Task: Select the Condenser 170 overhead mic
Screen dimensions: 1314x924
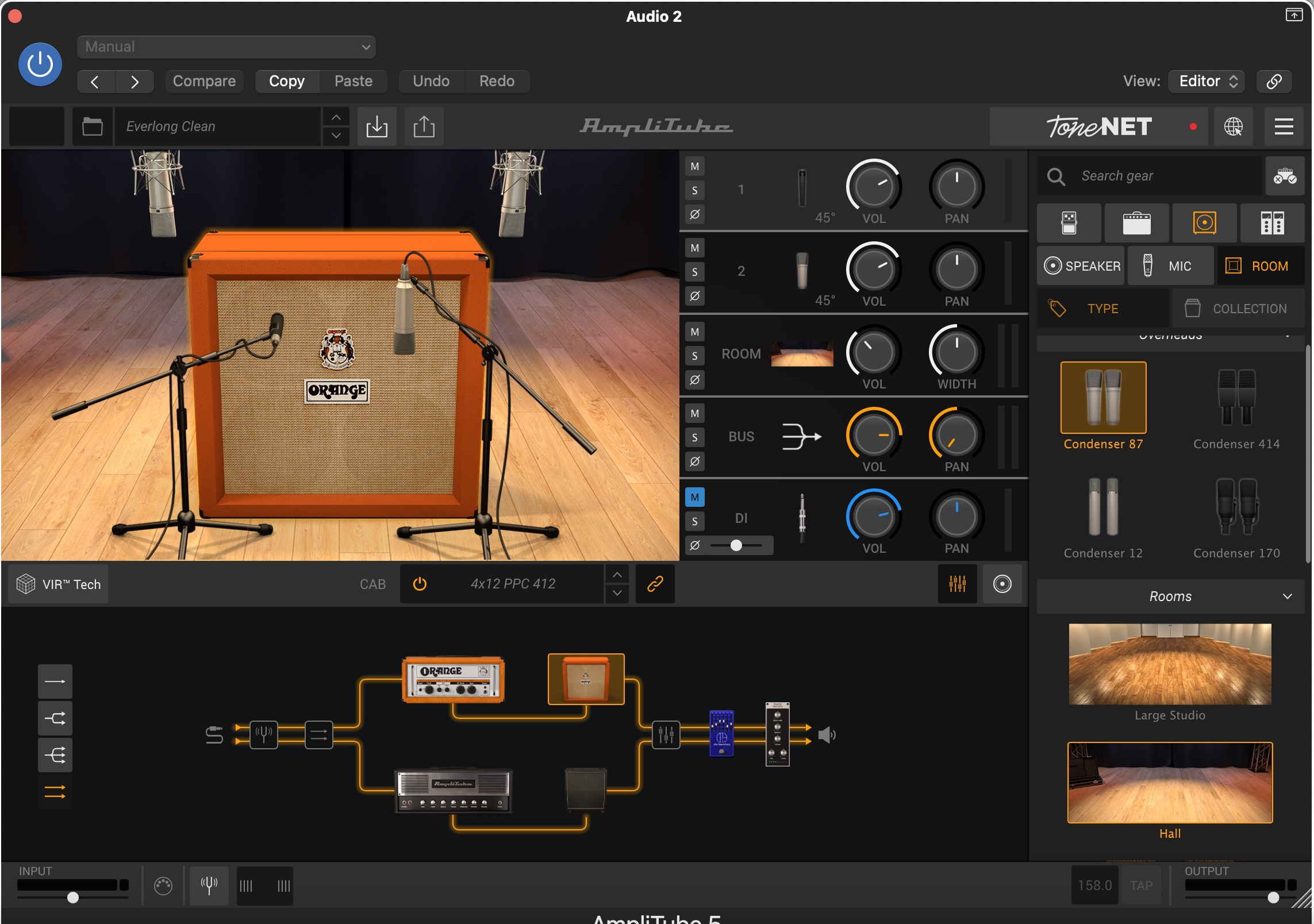Action: [x=1236, y=507]
